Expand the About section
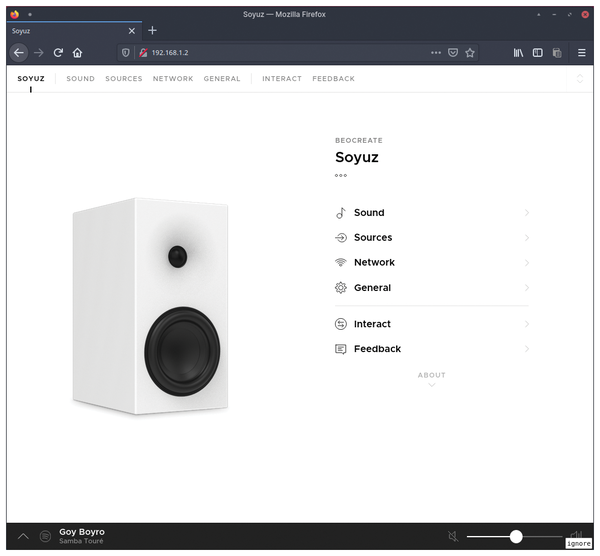600x556 pixels. click(432, 379)
